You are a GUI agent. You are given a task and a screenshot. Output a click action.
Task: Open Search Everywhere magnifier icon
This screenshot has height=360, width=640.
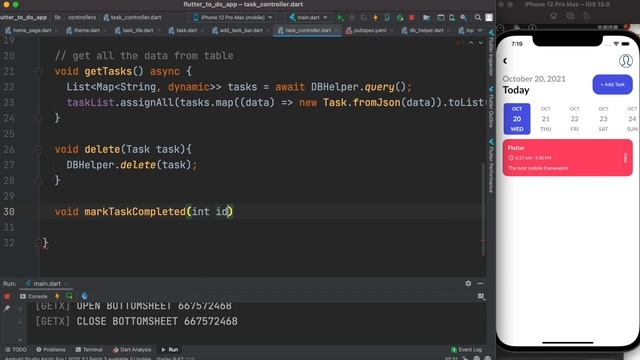click(478, 18)
